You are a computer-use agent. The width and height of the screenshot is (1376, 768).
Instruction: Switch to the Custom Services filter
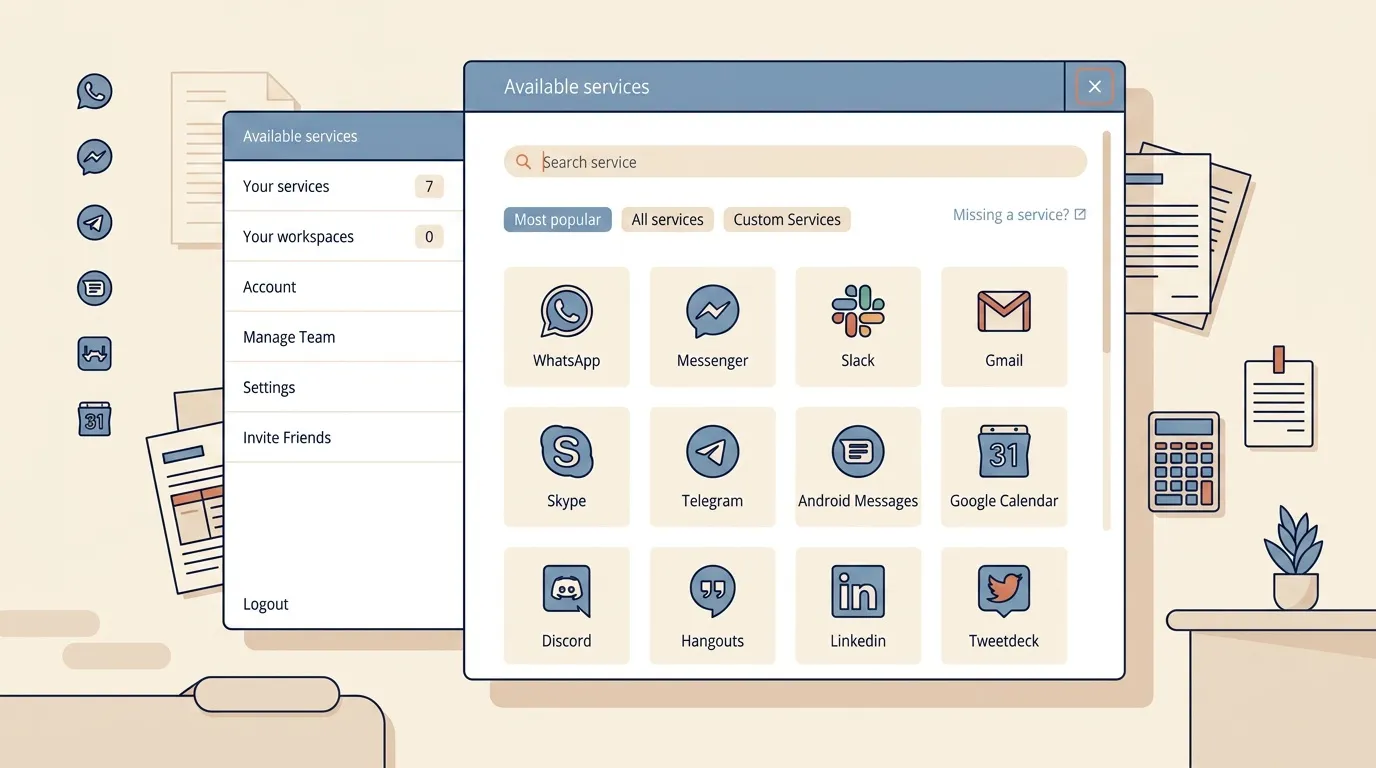pyautogui.click(x=787, y=220)
